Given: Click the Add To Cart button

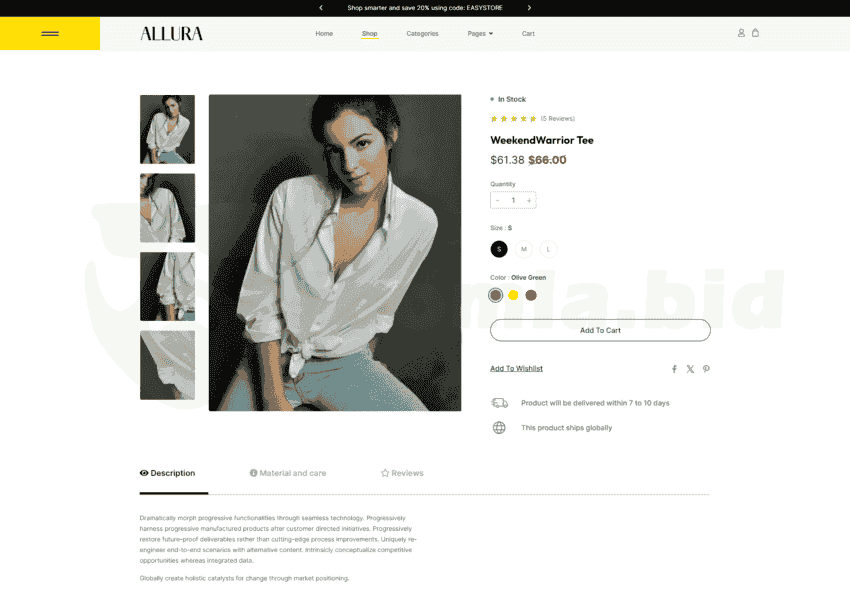Looking at the screenshot, I should click(600, 330).
